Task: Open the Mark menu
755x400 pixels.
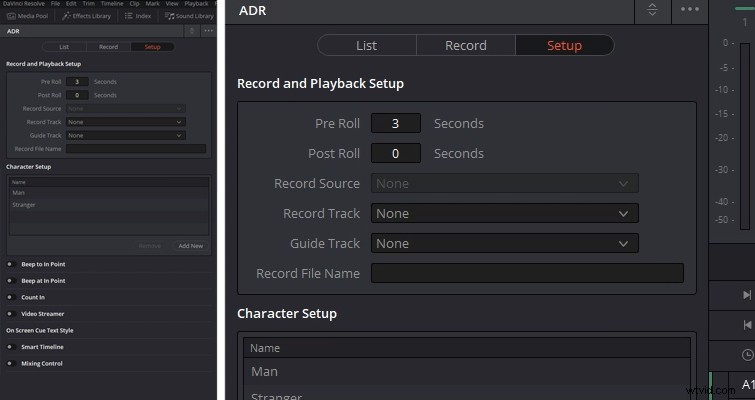Action: [x=152, y=3]
